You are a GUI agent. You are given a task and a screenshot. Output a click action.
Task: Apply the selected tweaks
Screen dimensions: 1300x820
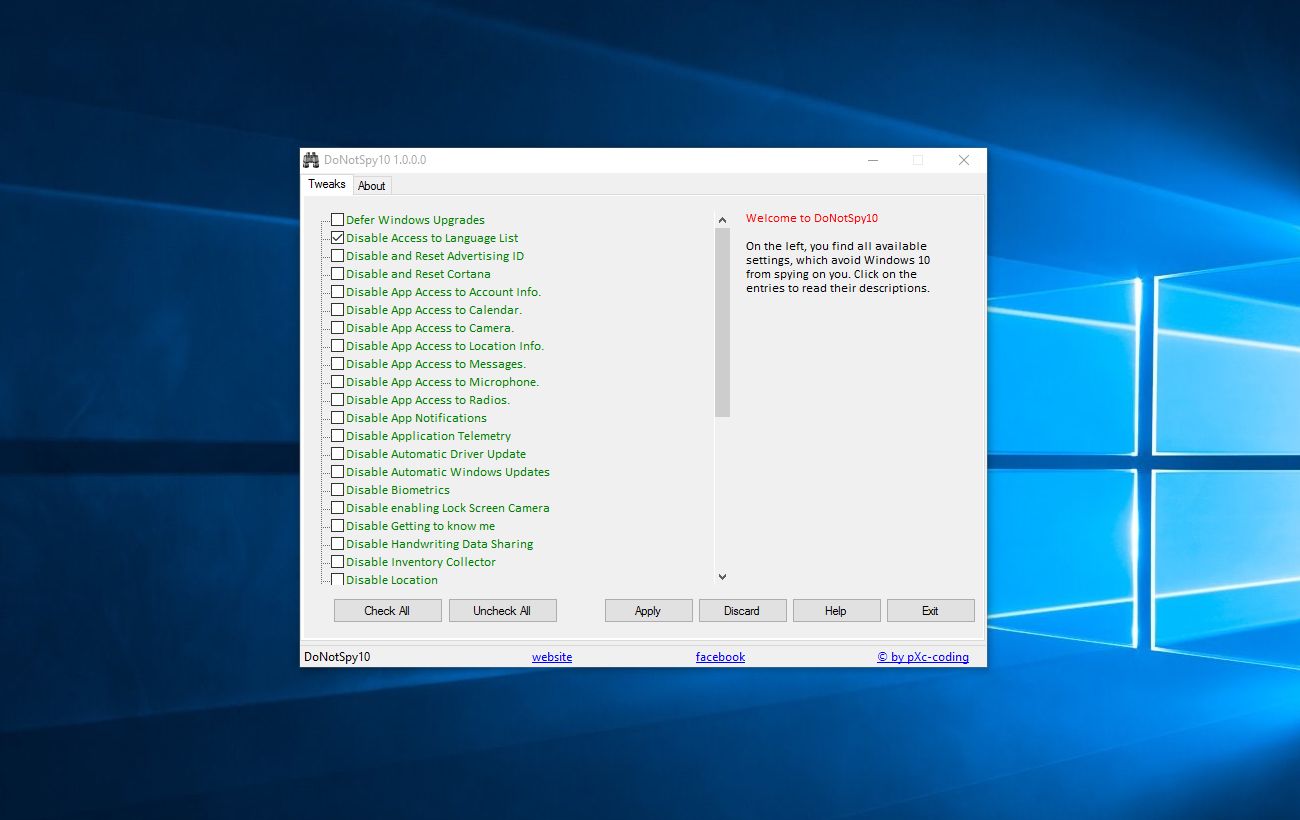click(x=648, y=611)
